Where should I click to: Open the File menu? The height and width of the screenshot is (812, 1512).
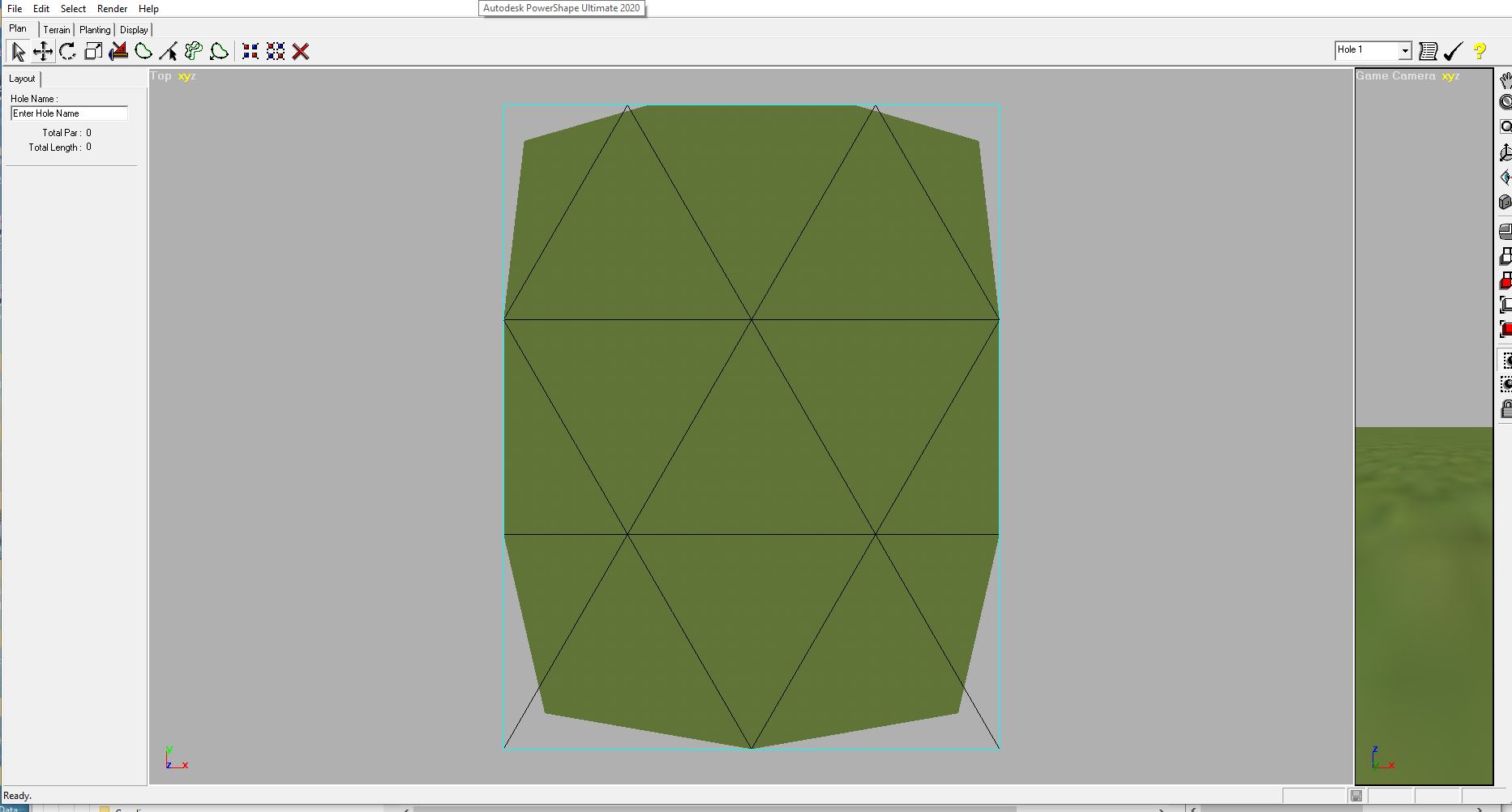(15, 9)
